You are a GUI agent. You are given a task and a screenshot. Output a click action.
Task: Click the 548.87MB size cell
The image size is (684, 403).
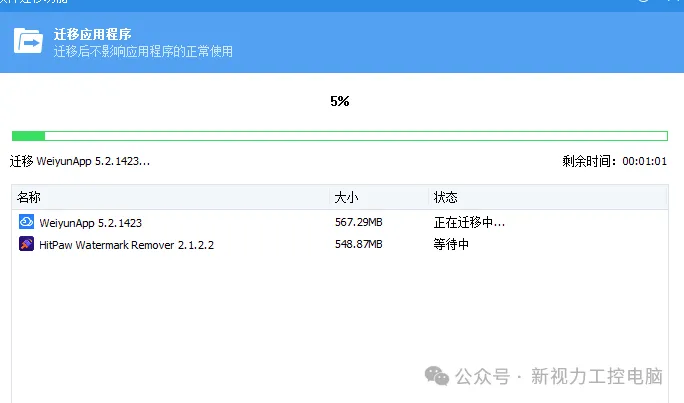coord(359,244)
